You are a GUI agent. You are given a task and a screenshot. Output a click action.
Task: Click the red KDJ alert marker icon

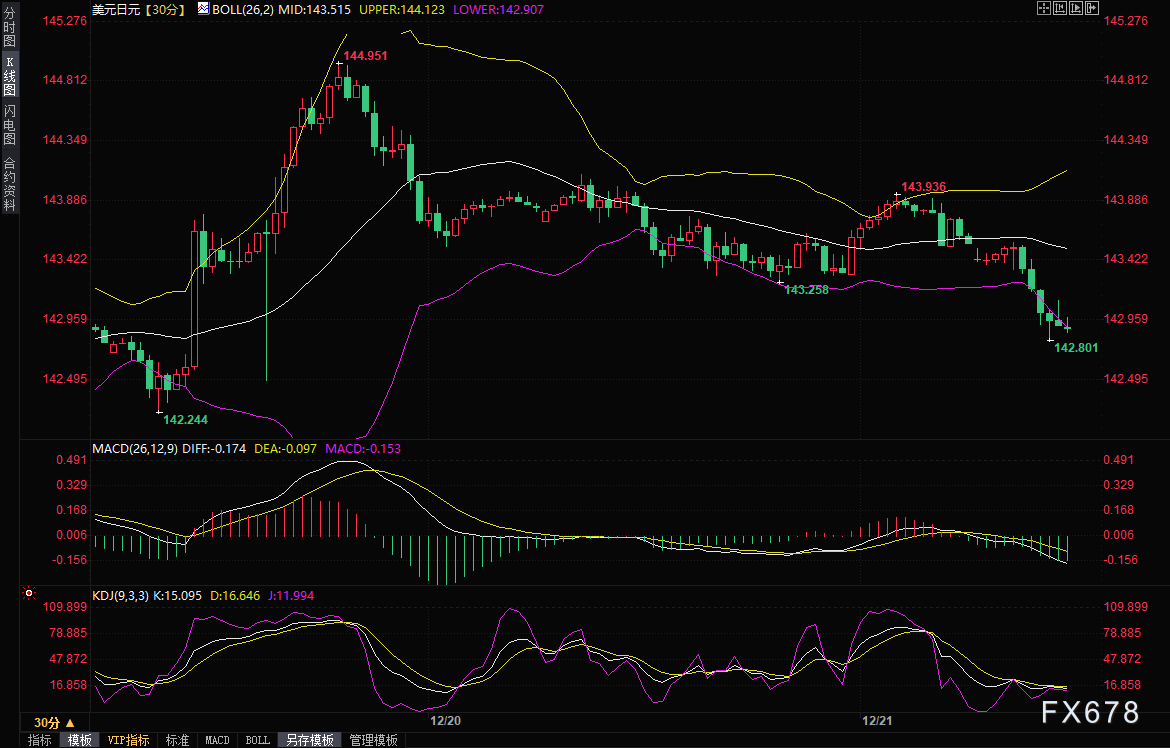click(29, 593)
